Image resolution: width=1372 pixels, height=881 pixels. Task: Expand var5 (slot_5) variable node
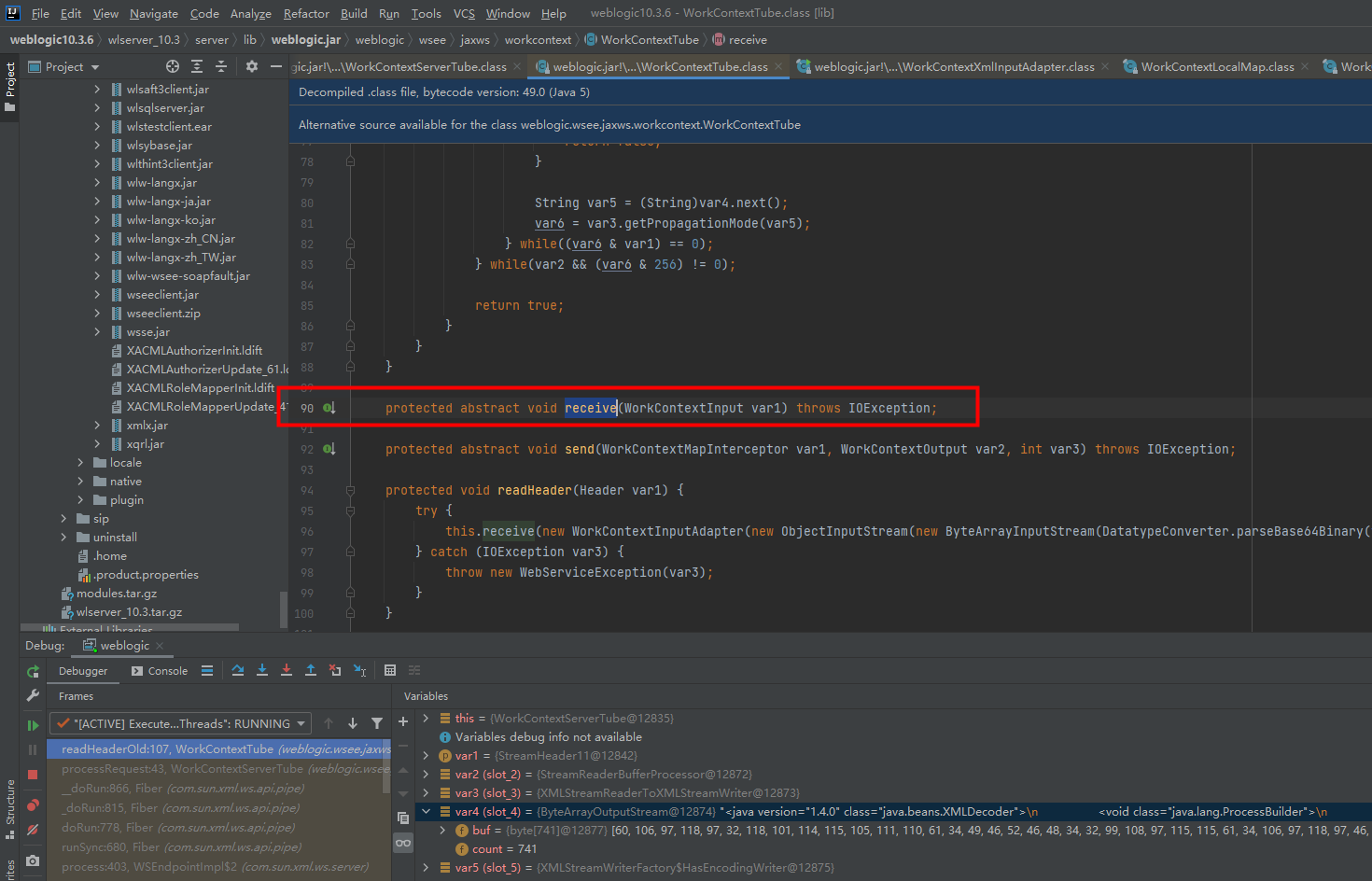[426, 867]
